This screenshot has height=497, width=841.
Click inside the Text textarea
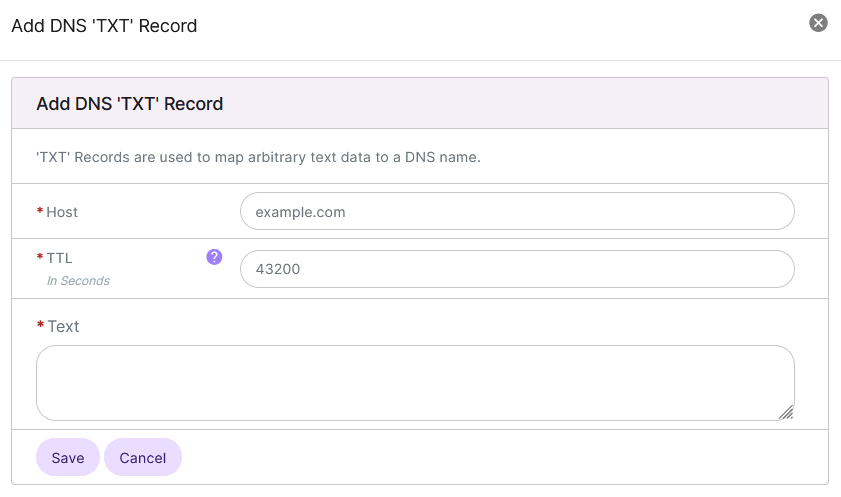pos(415,383)
